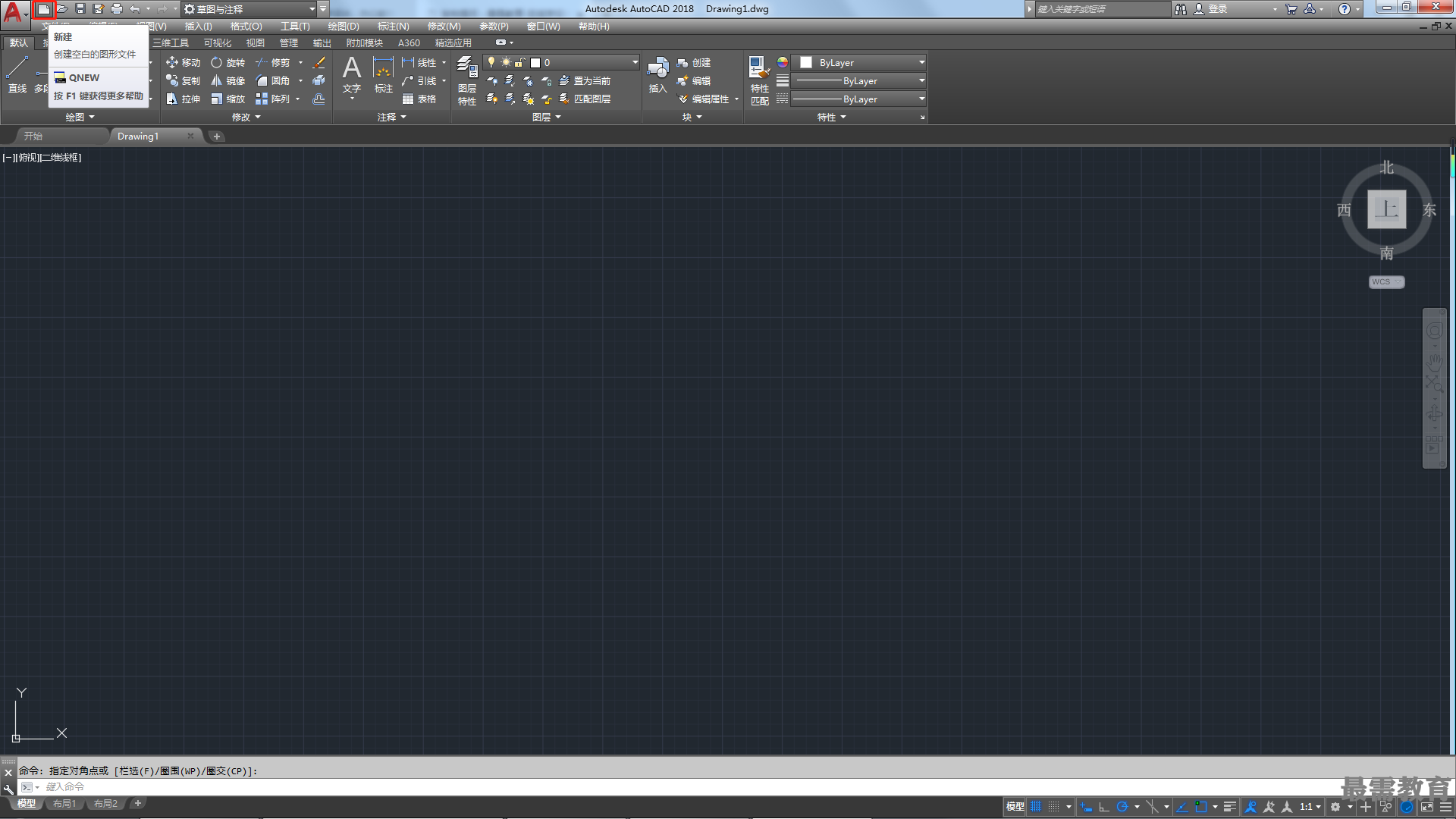
Task: Click the 置为当前 layer button
Action: (x=585, y=80)
